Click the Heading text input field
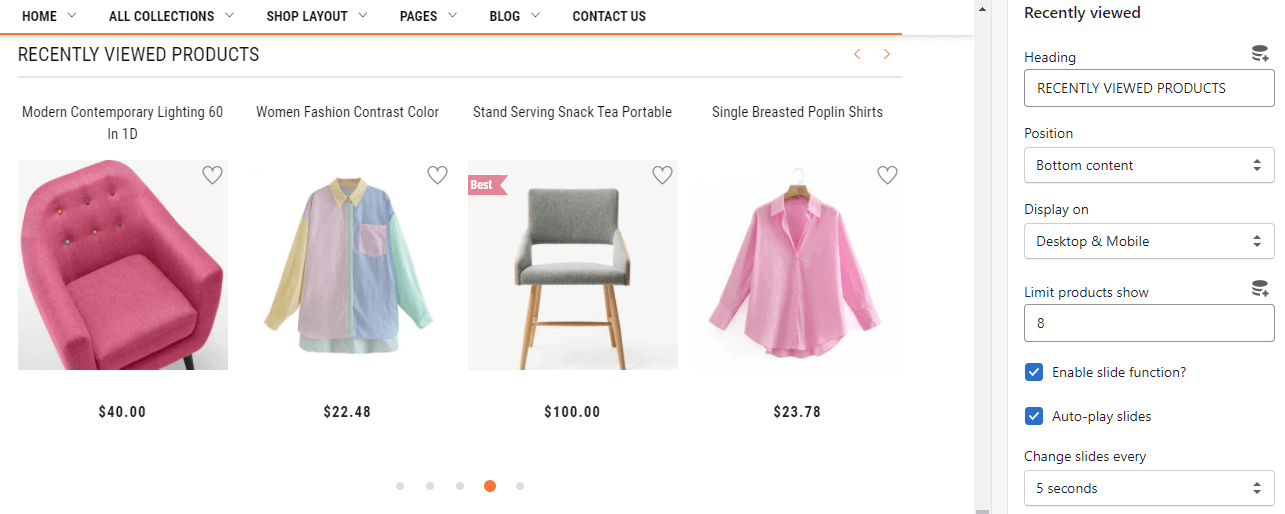 click(x=1149, y=88)
